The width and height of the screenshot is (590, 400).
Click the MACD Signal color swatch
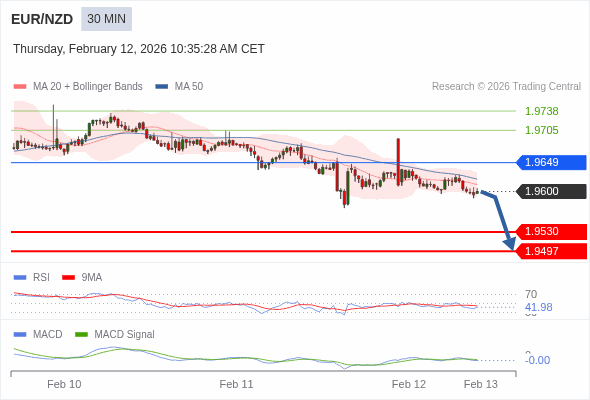click(x=81, y=335)
